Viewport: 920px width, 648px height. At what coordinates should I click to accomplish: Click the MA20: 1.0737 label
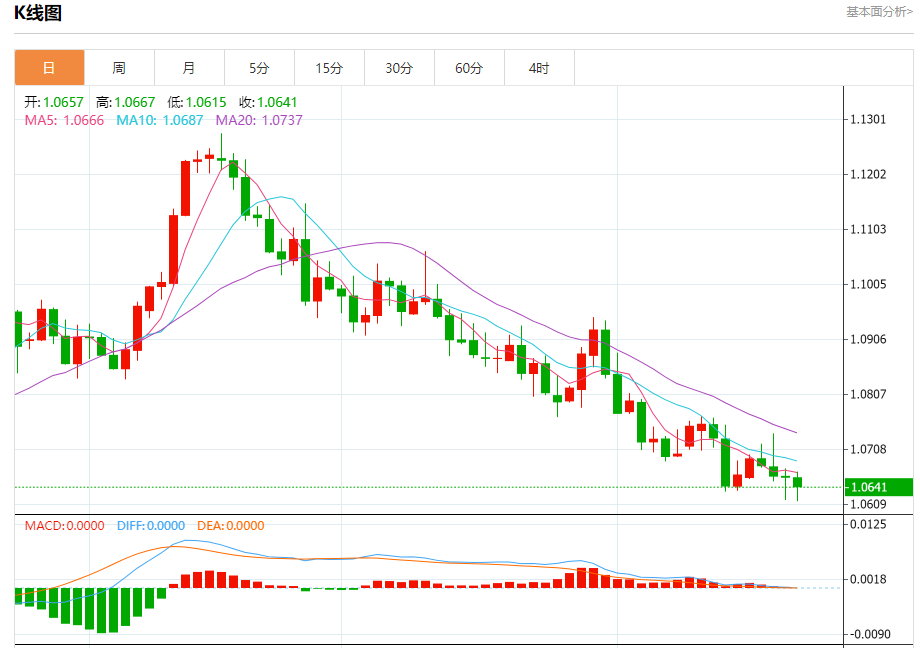point(259,120)
